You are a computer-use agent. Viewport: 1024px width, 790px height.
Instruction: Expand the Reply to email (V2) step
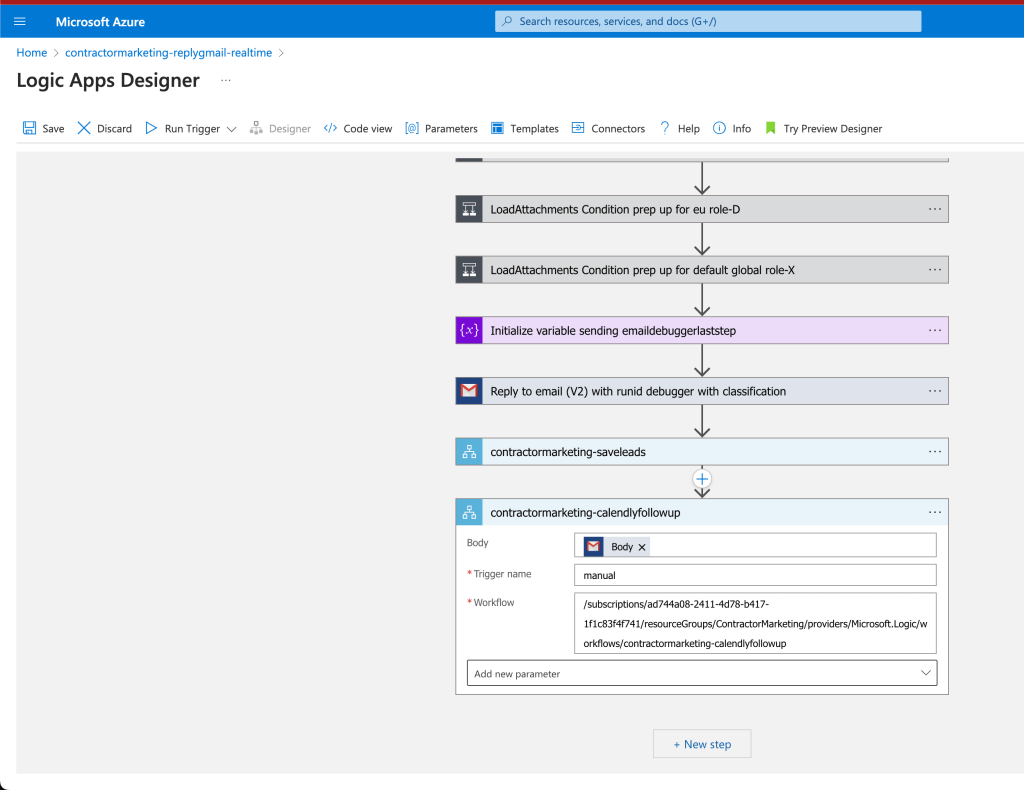pos(702,391)
